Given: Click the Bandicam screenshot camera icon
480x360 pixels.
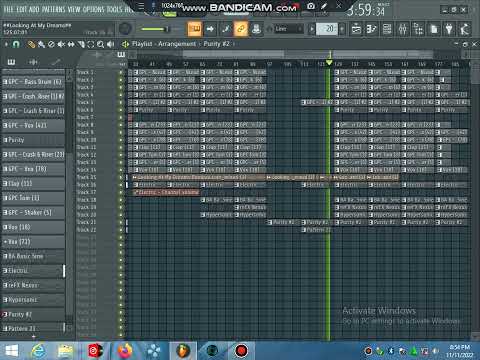Looking at the screenshot, I should tap(311, 6).
